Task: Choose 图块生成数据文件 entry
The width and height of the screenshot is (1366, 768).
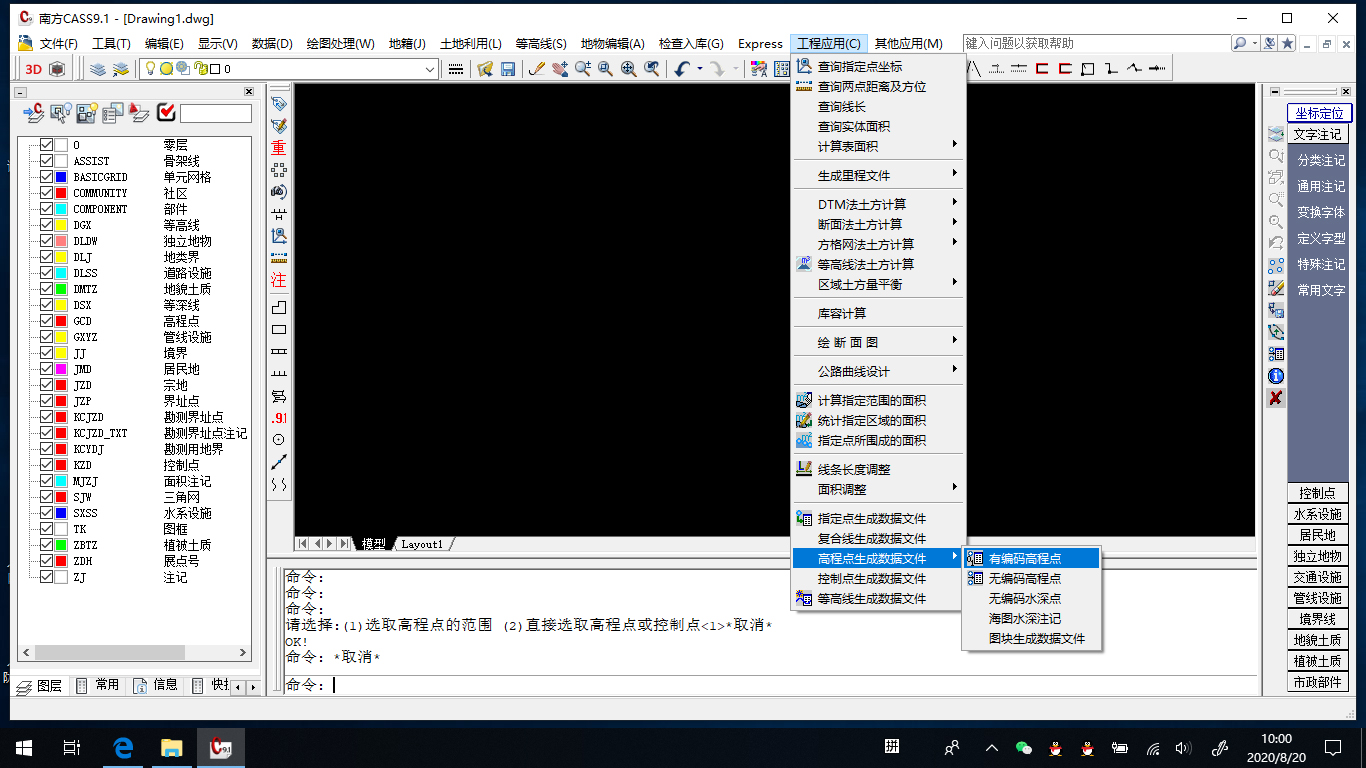Action: [1032, 638]
